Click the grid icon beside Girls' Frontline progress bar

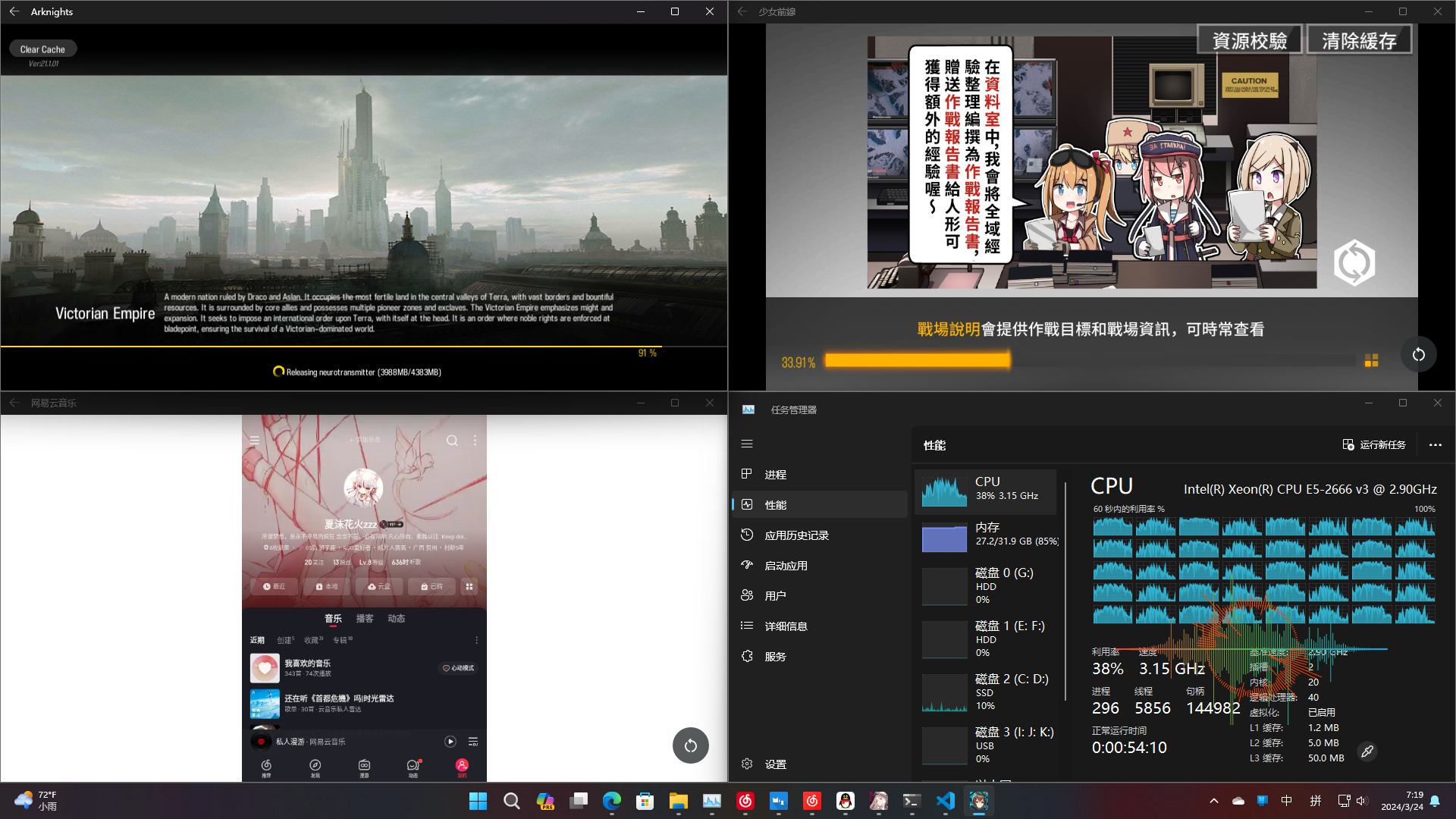click(x=1371, y=361)
